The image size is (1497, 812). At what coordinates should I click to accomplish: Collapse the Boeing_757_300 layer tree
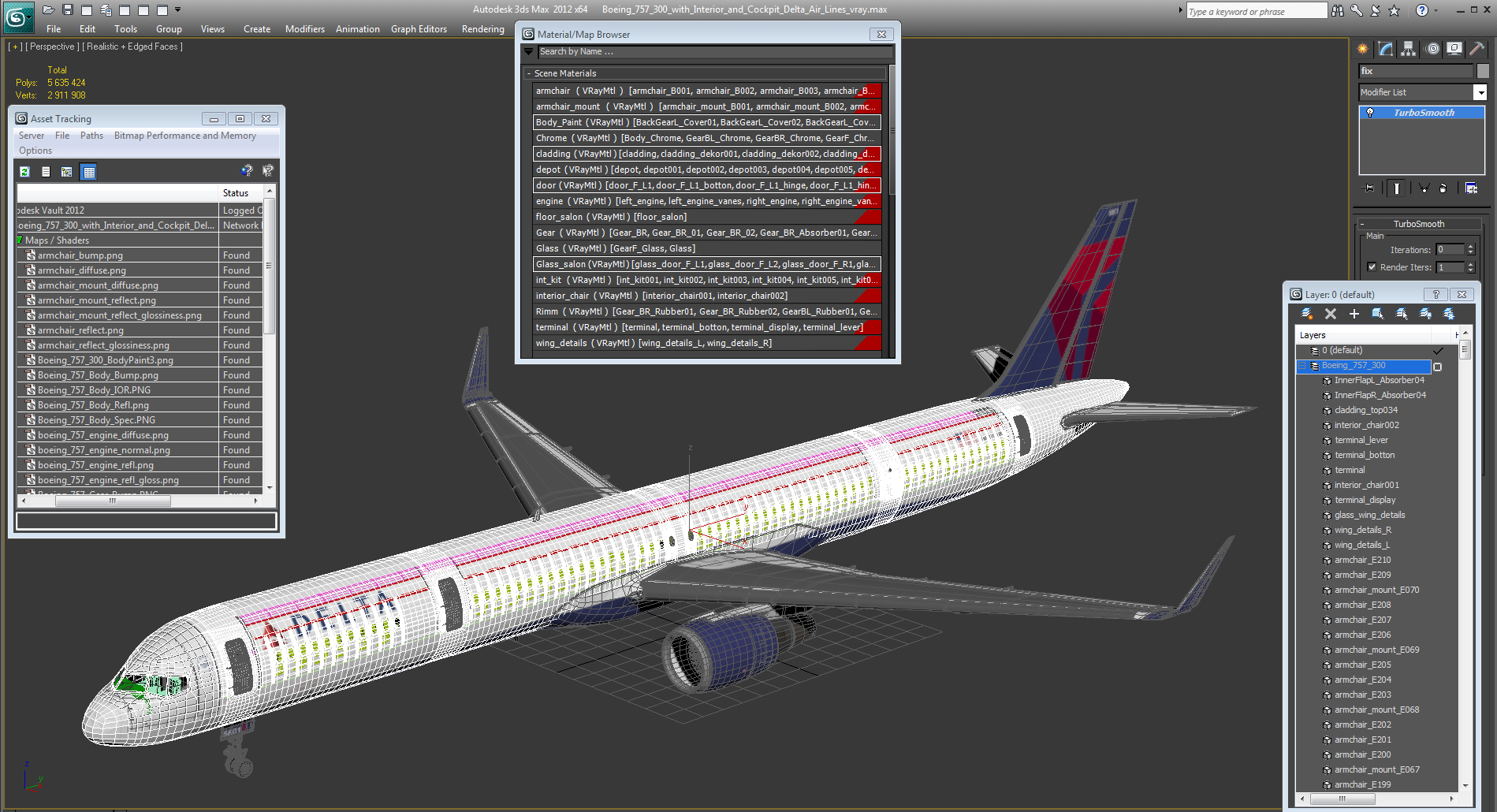click(1302, 366)
